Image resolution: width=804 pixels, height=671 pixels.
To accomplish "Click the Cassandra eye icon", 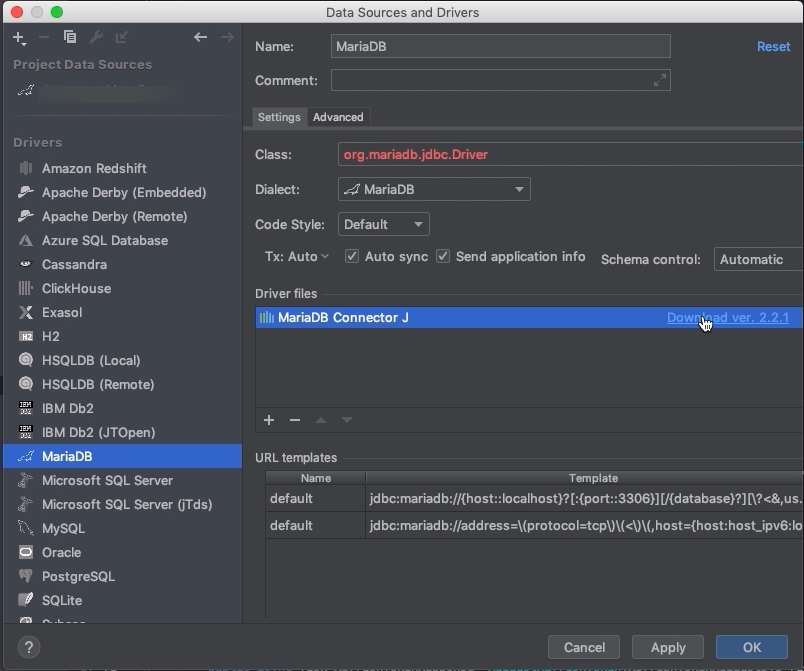I will tap(26, 264).
